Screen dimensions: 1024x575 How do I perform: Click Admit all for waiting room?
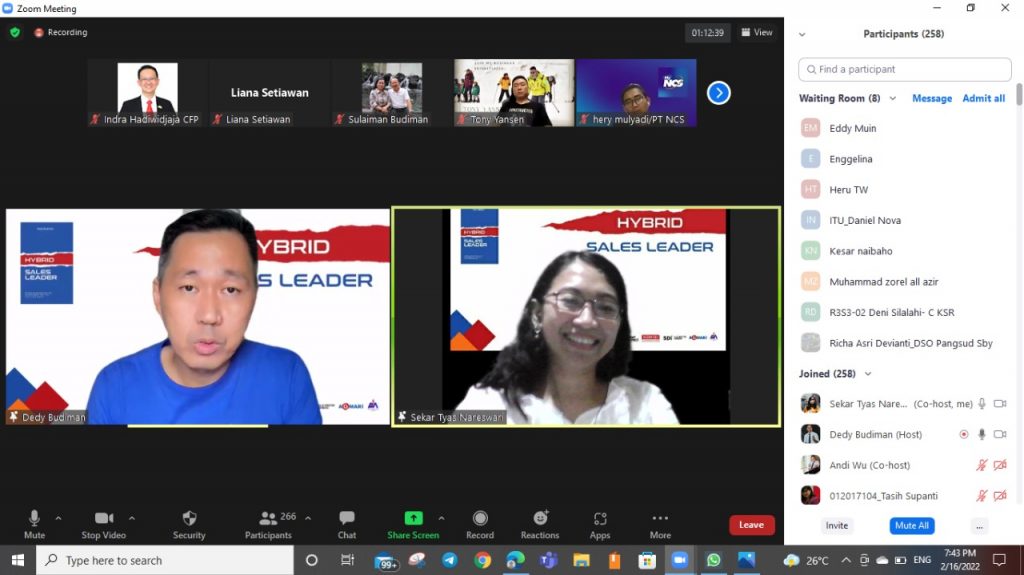pos(983,99)
